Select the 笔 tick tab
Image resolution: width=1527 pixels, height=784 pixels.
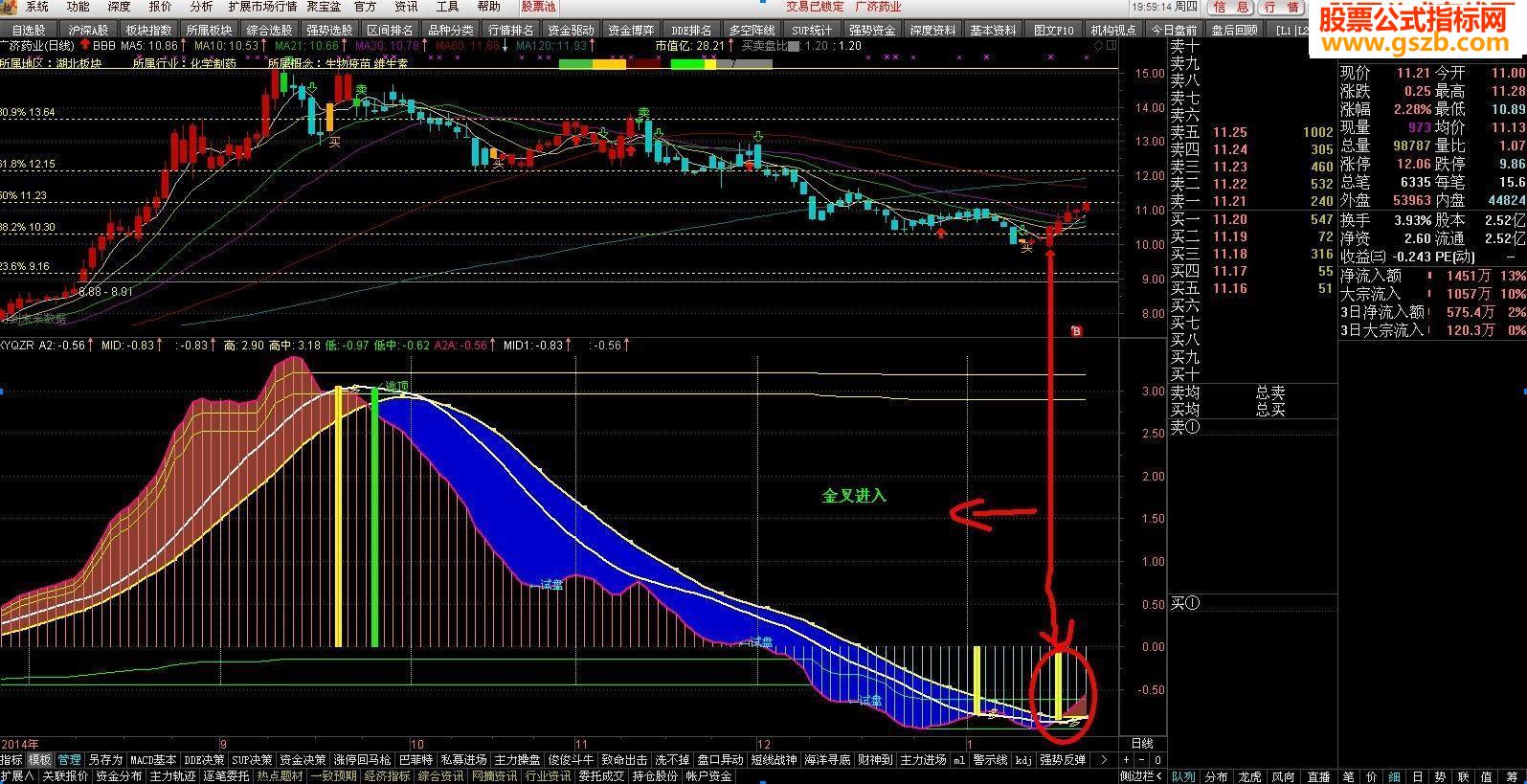pos(1349,776)
